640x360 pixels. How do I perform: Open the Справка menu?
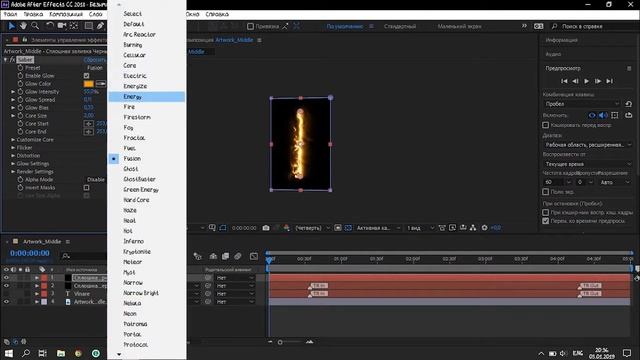tap(217, 14)
